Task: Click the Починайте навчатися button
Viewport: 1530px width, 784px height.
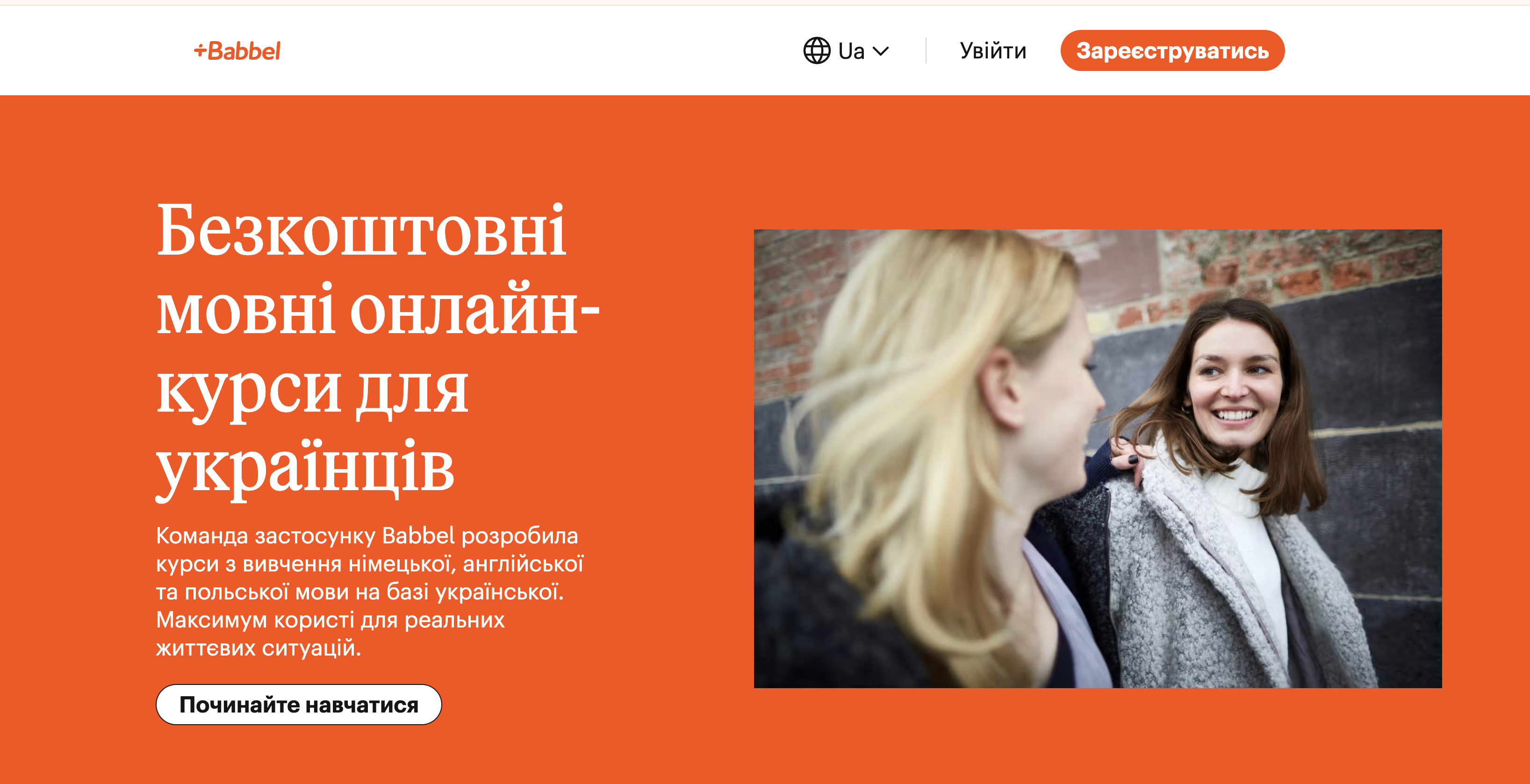Action: click(x=299, y=705)
